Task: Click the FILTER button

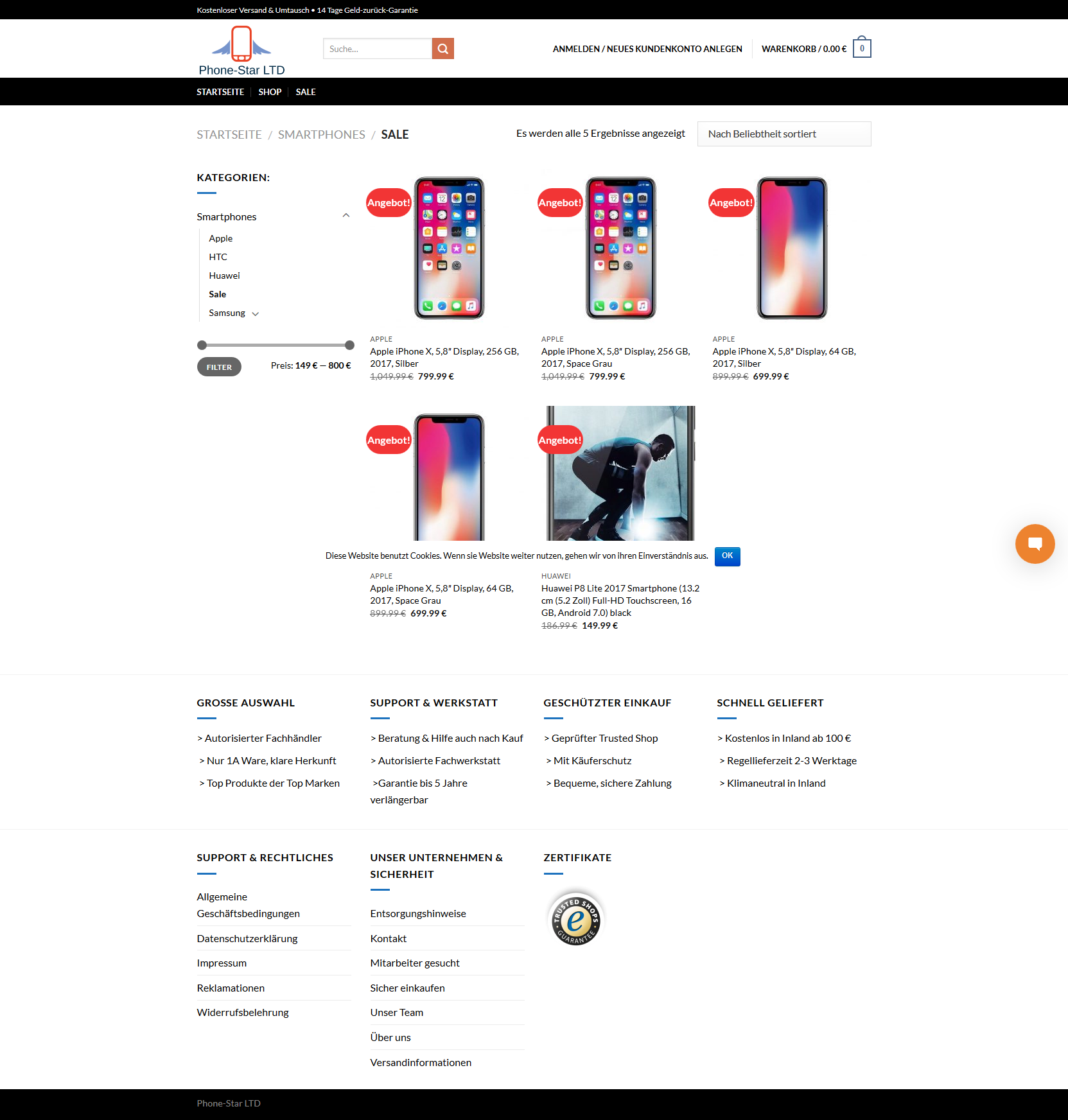Action: [x=219, y=367]
